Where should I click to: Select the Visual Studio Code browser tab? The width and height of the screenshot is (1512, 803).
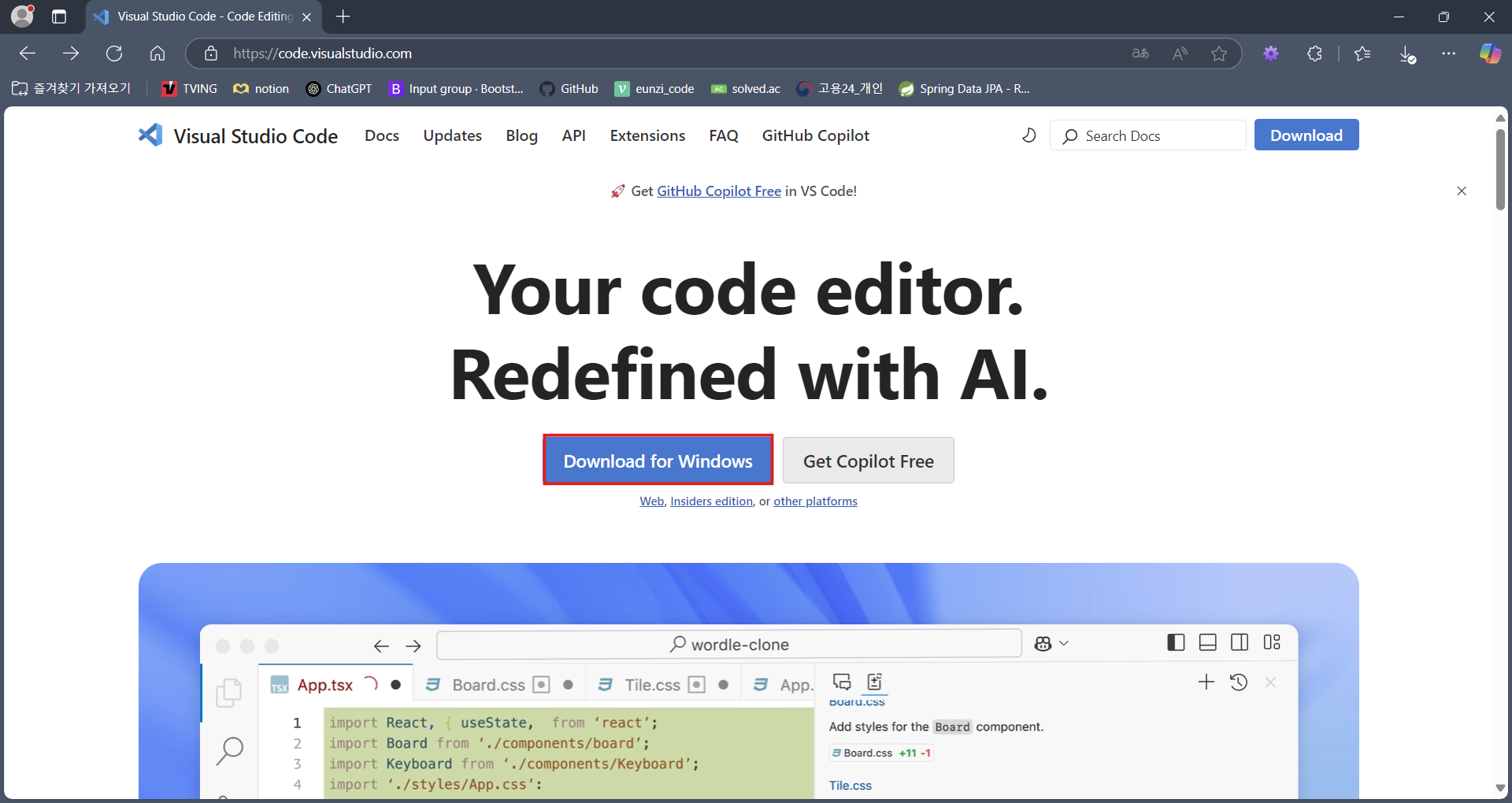197,16
